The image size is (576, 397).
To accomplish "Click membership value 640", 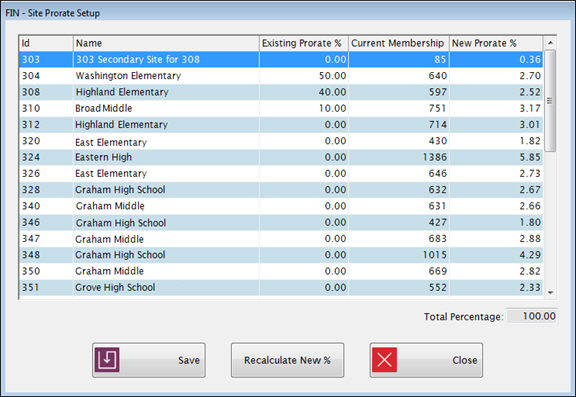I will pyautogui.click(x=438, y=76).
